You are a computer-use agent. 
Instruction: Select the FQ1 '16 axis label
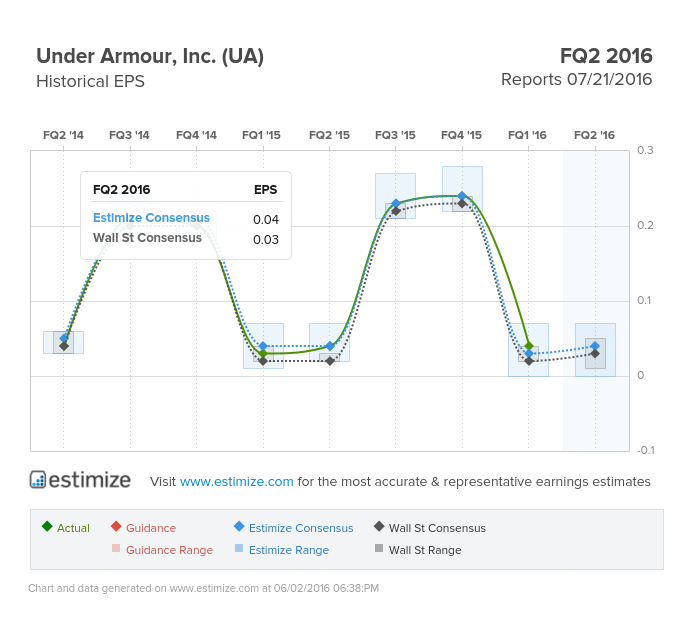527,135
